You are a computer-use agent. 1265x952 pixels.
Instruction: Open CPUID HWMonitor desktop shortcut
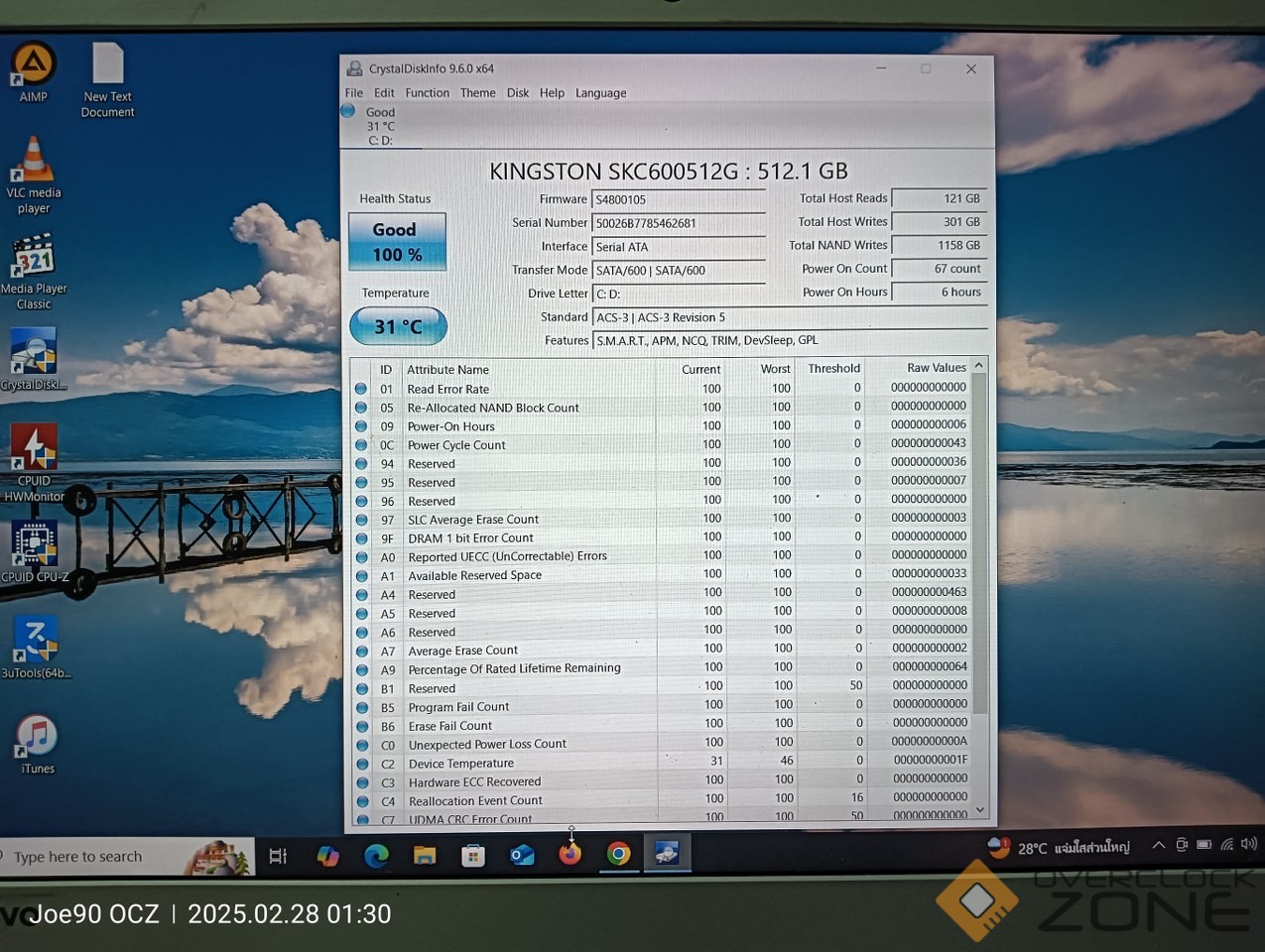[x=34, y=463]
